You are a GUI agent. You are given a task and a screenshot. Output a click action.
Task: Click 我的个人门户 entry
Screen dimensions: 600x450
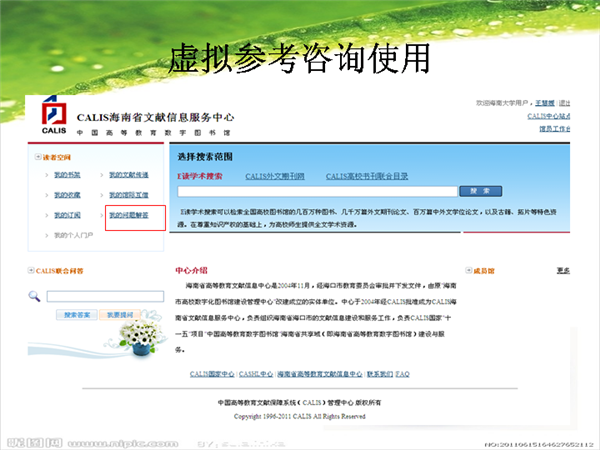tap(73, 235)
